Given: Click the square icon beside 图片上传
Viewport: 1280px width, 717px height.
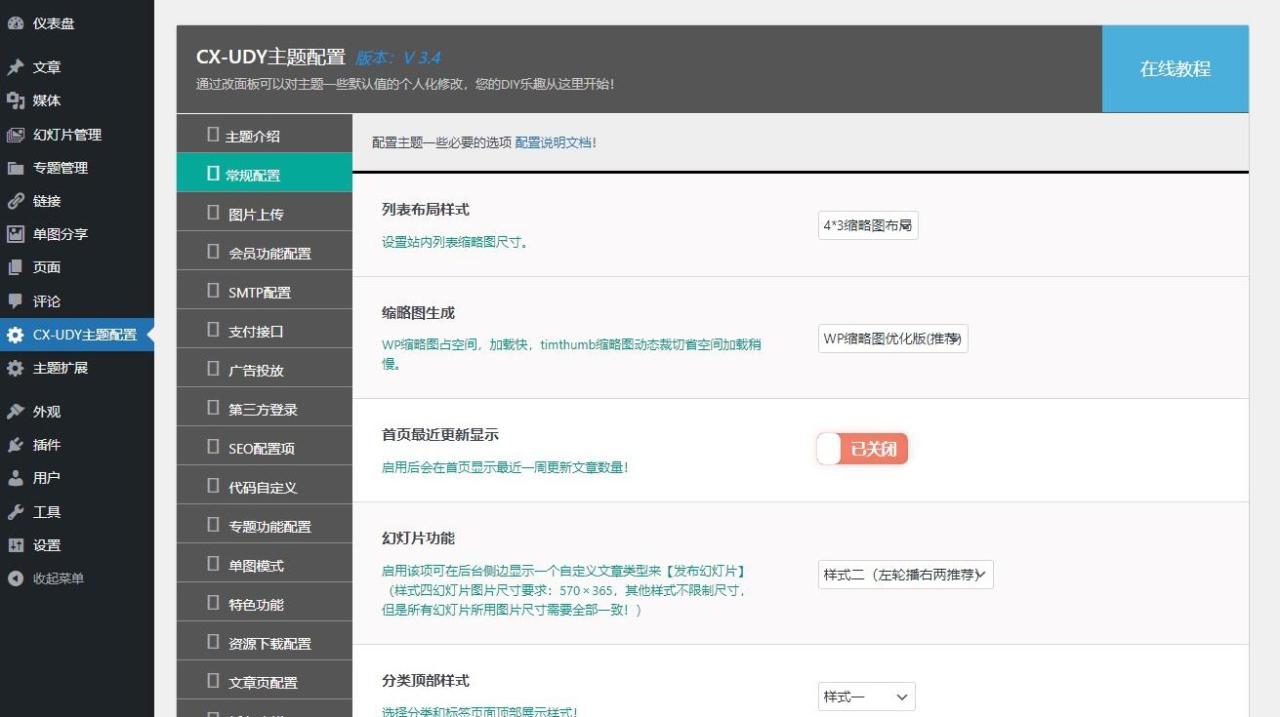Looking at the screenshot, I should click(x=212, y=213).
